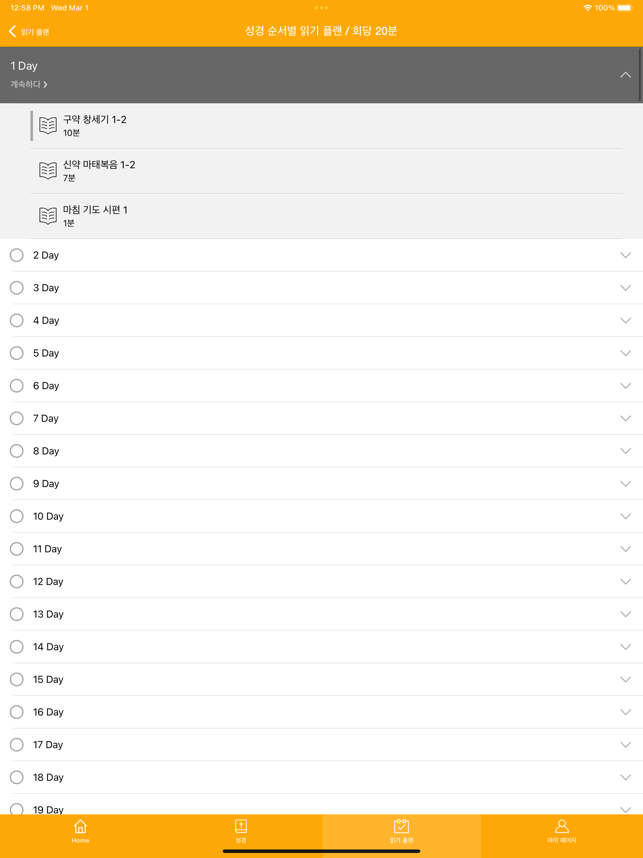Click the vertical scrollbar on right edge
This screenshot has width=643, height=858.
click(640, 75)
